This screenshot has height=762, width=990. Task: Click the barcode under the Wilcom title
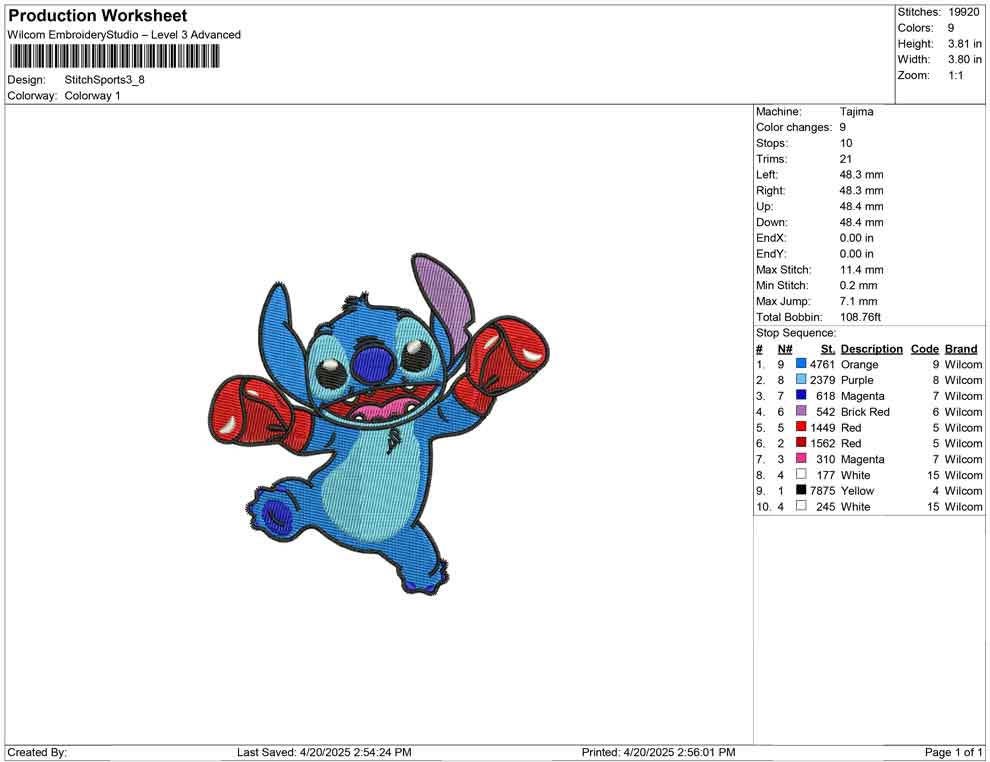coord(114,57)
